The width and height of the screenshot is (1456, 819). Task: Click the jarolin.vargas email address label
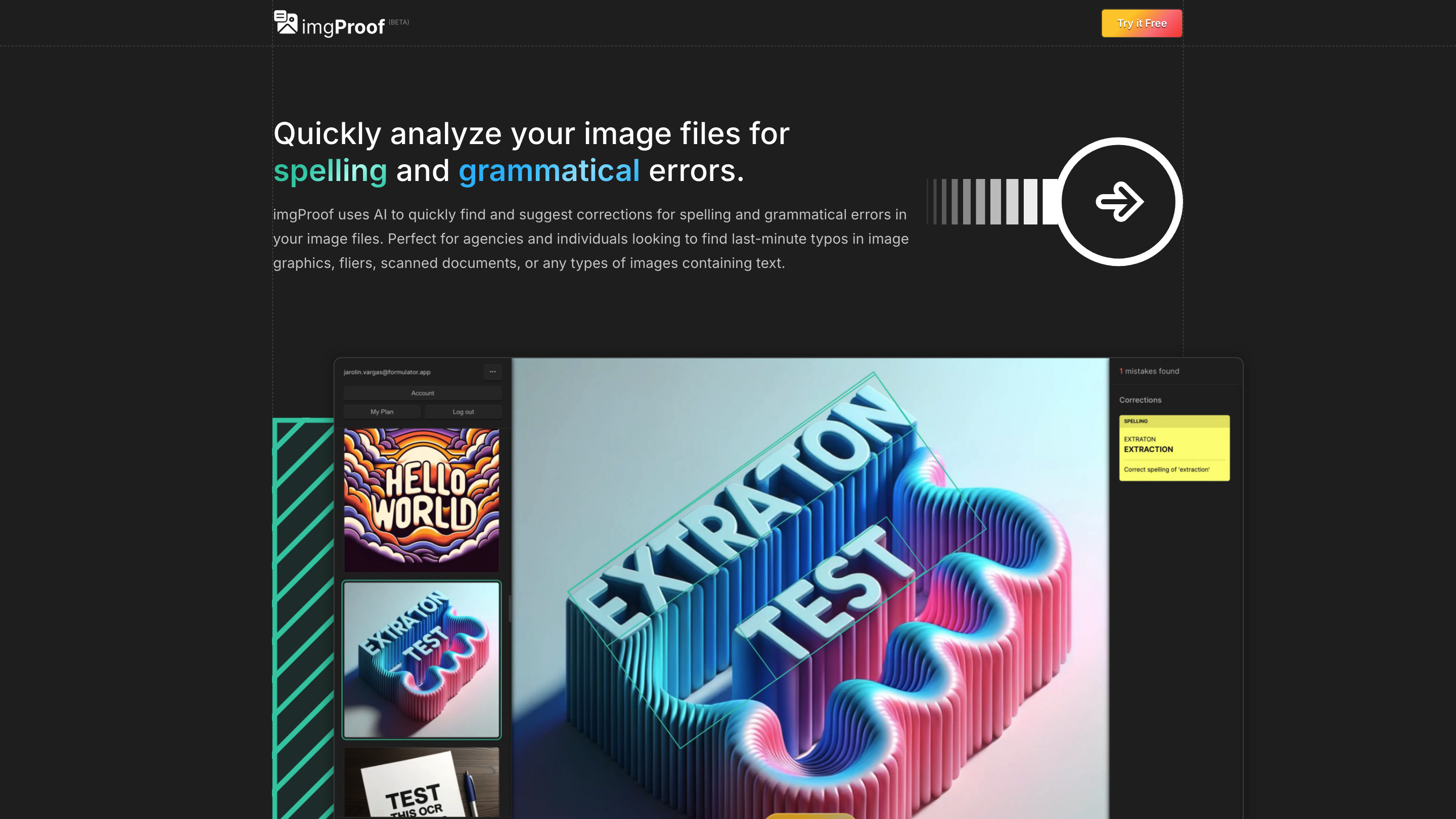pos(387,372)
